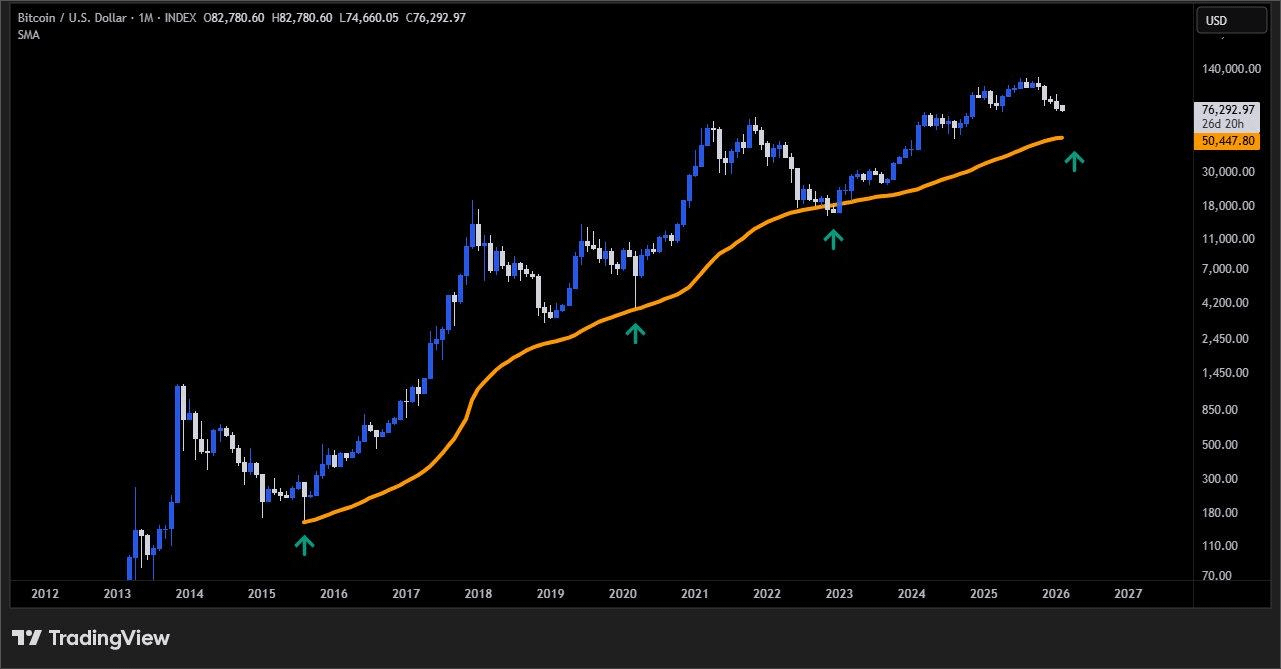1281x669 pixels.
Task: Click the 2025 label on time axis
Action: [984, 594]
